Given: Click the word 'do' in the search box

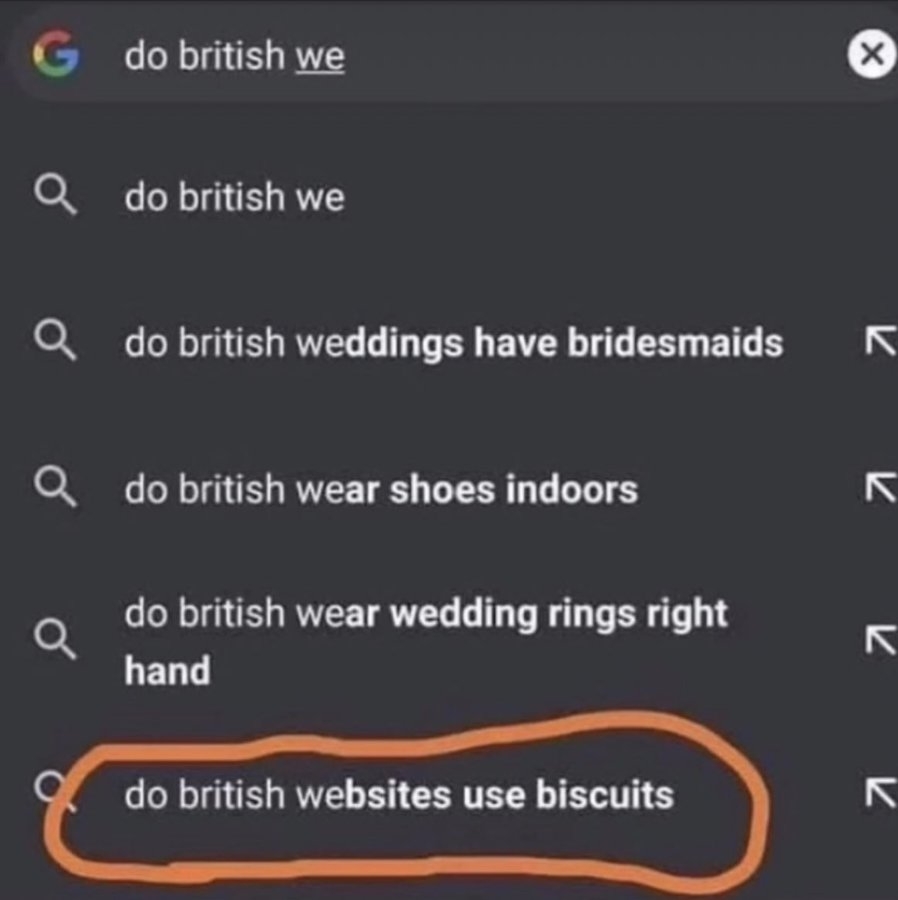Looking at the screenshot, I should click(x=145, y=57).
